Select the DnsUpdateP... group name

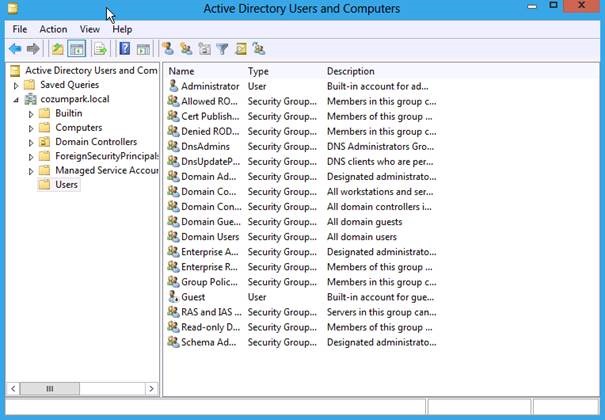[210, 162]
